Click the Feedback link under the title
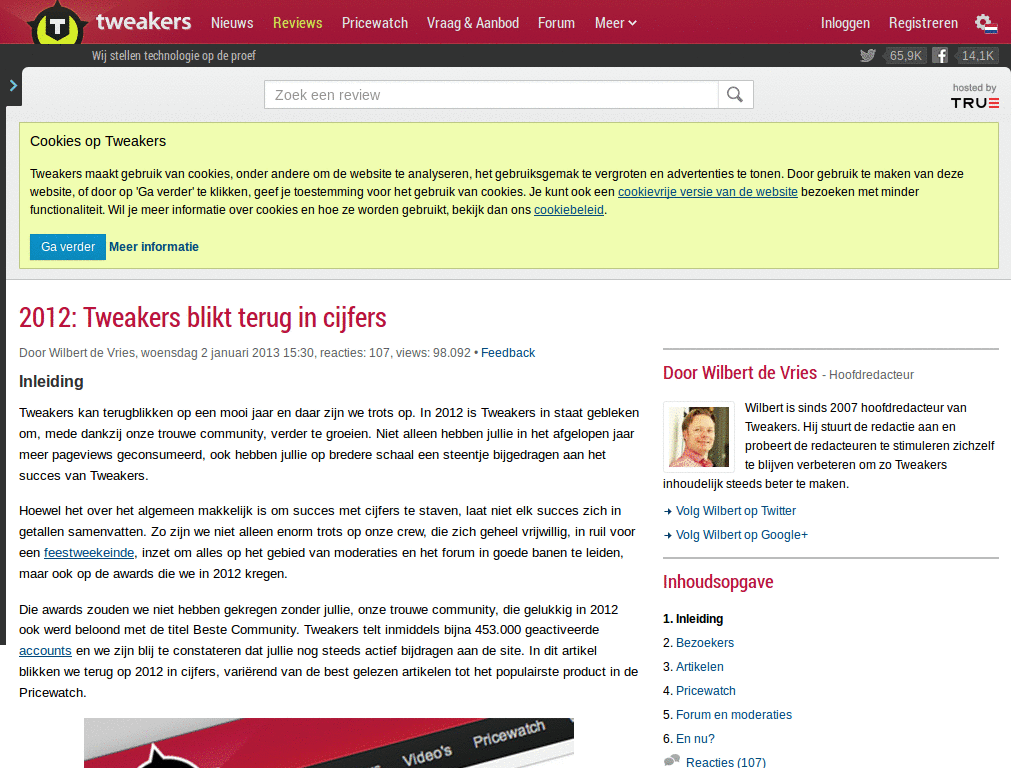Screen dimensions: 1024x768 click(x=507, y=352)
